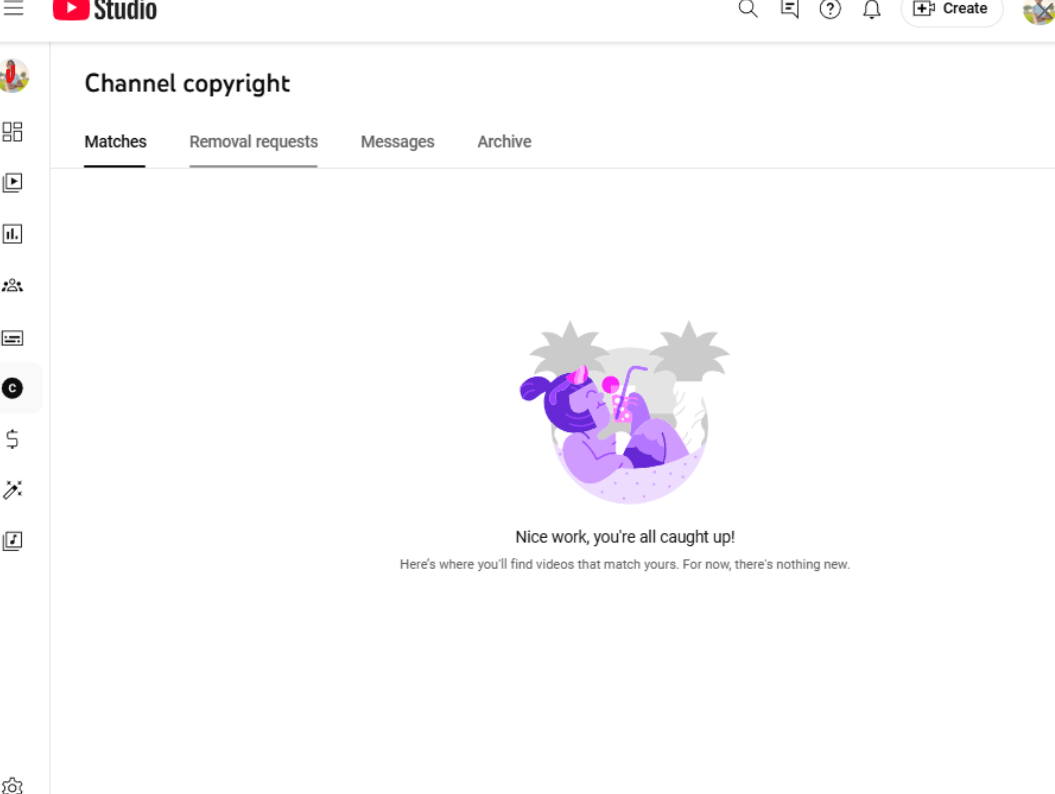Click the YouTube Studio logo
This screenshot has height=794, width=1055.
coord(105,10)
